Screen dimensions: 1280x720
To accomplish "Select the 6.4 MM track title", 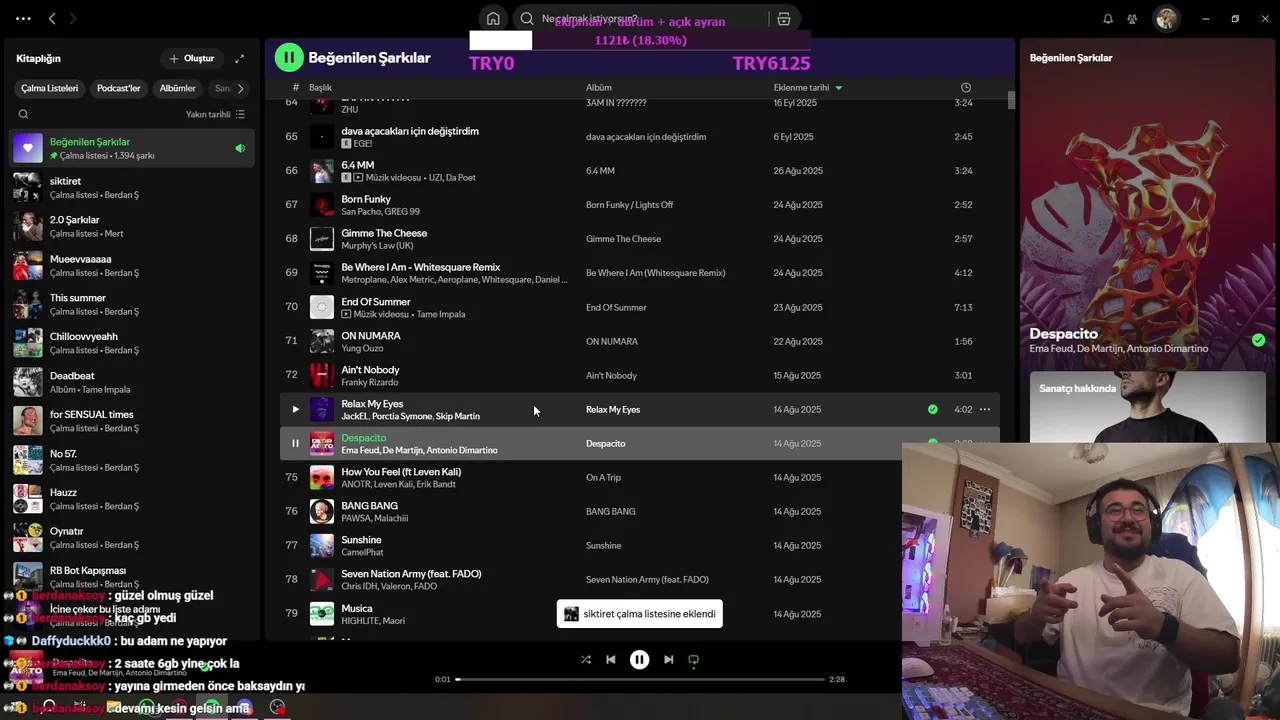I will pos(357,165).
